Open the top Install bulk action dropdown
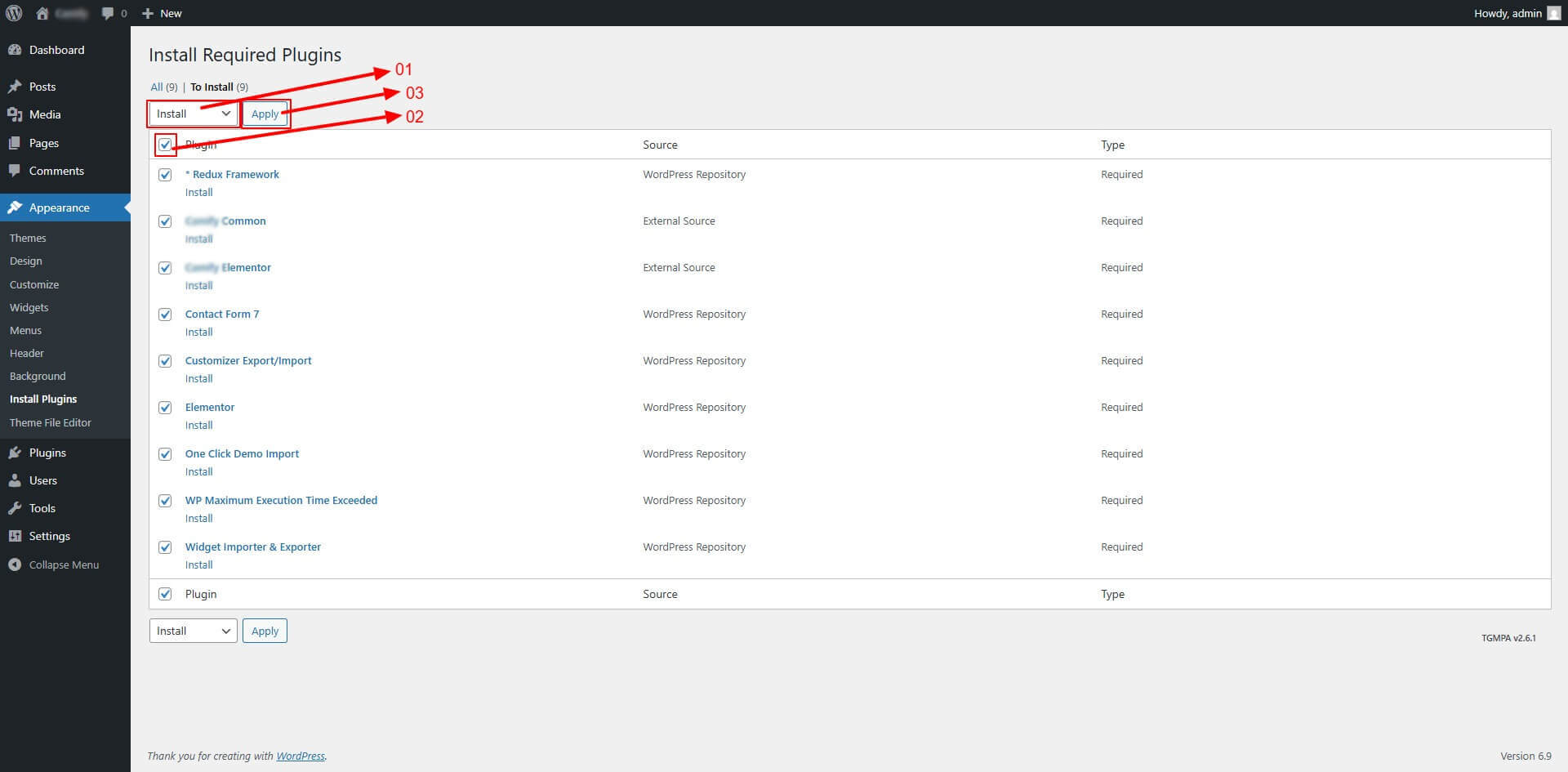Image resolution: width=1568 pixels, height=772 pixels. pyautogui.click(x=193, y=114)
